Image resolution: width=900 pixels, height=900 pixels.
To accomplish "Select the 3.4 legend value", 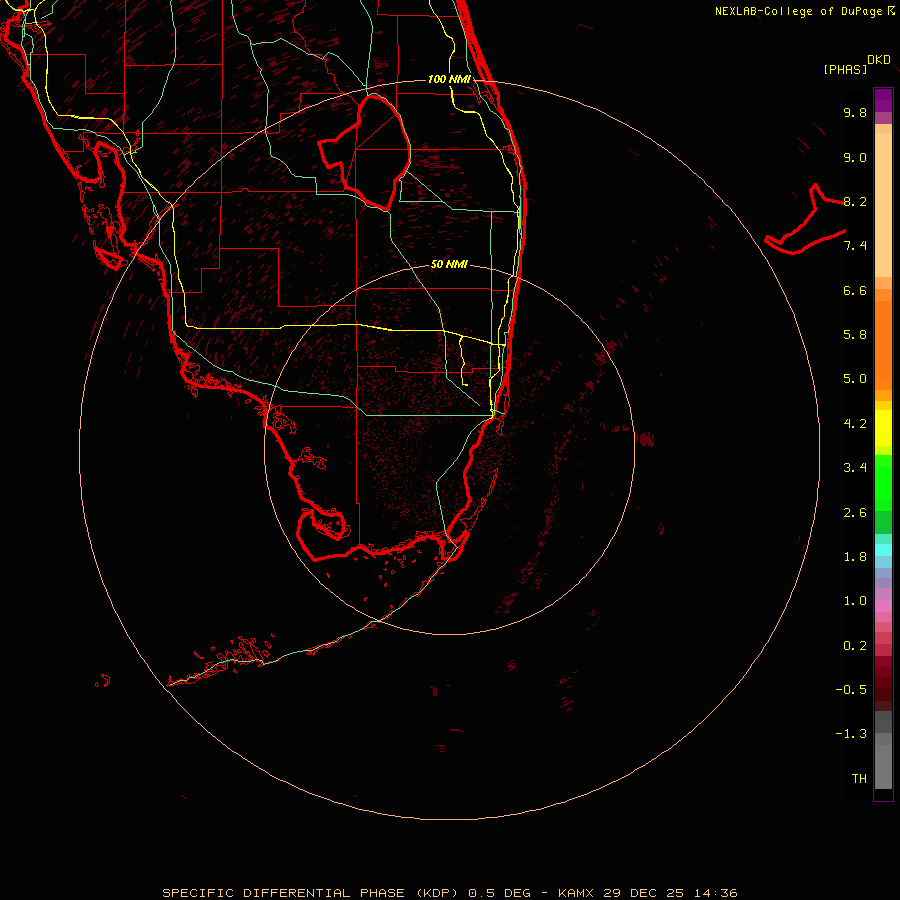I will point(855,468).
